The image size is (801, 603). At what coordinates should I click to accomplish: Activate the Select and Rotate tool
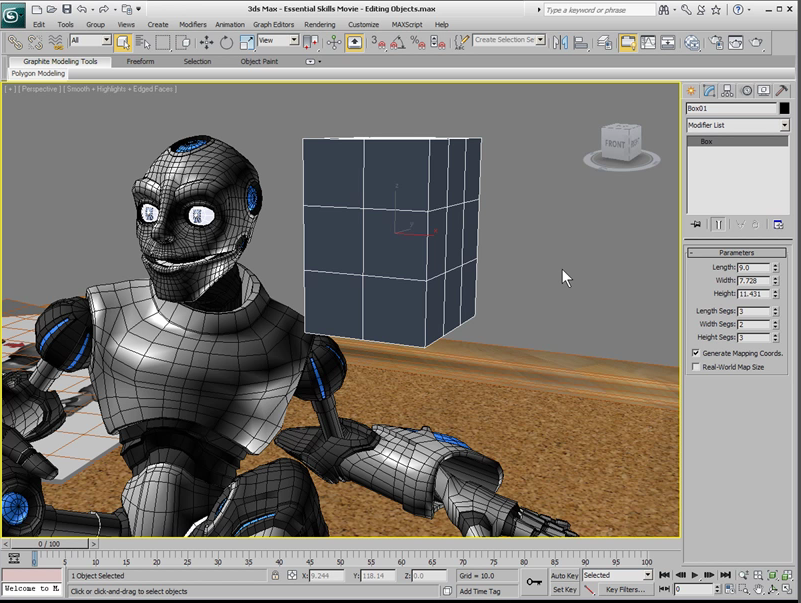click(227, 42)
